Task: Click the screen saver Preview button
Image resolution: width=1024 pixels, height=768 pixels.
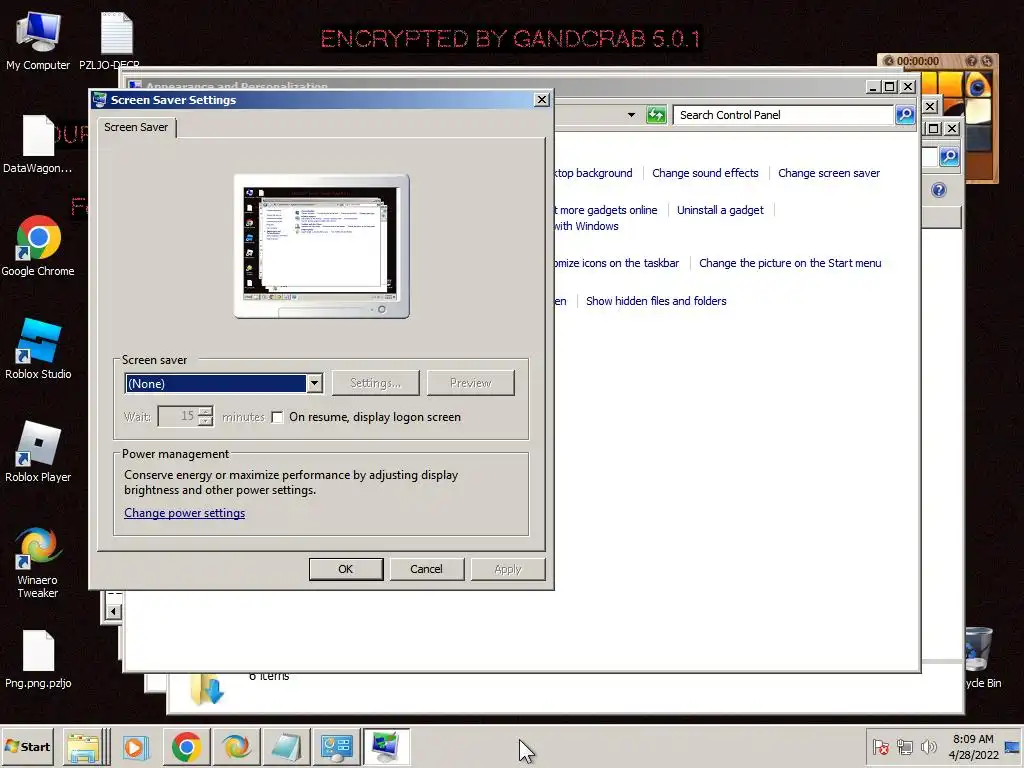Action: [471, 383]
